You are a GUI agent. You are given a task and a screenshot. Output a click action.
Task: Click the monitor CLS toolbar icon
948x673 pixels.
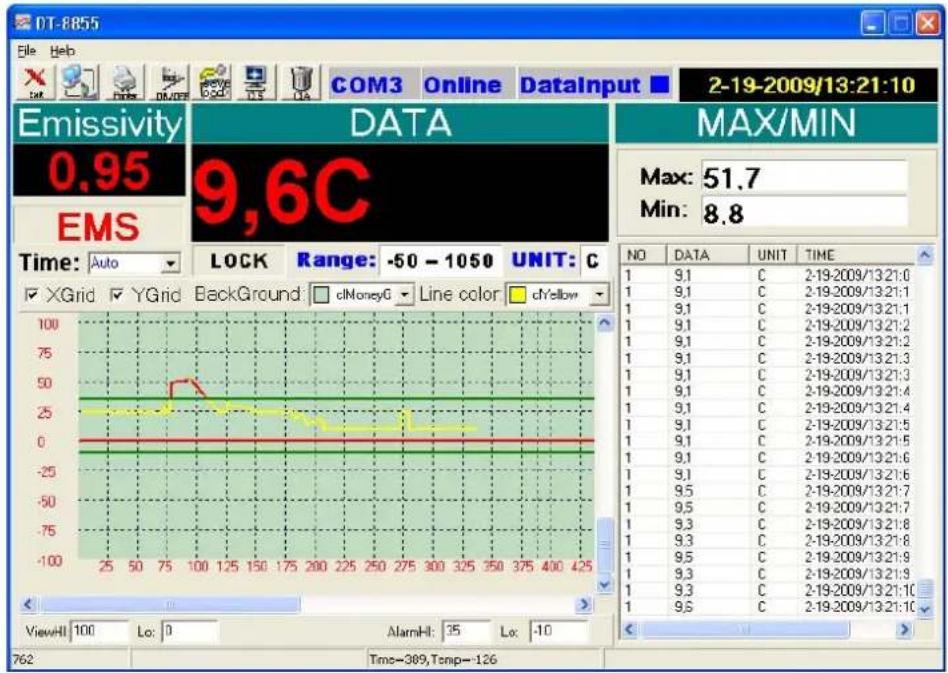(x=257, y=82)
